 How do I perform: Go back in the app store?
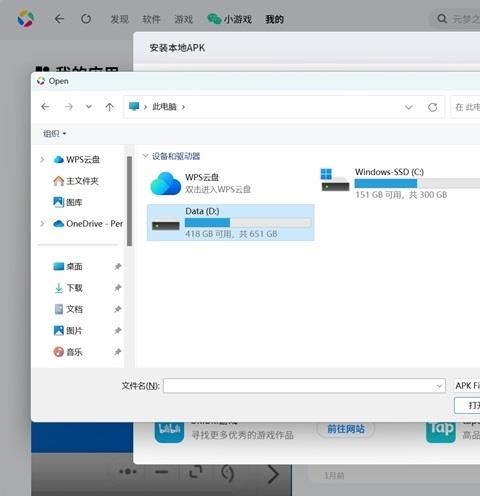pos(59,19)
